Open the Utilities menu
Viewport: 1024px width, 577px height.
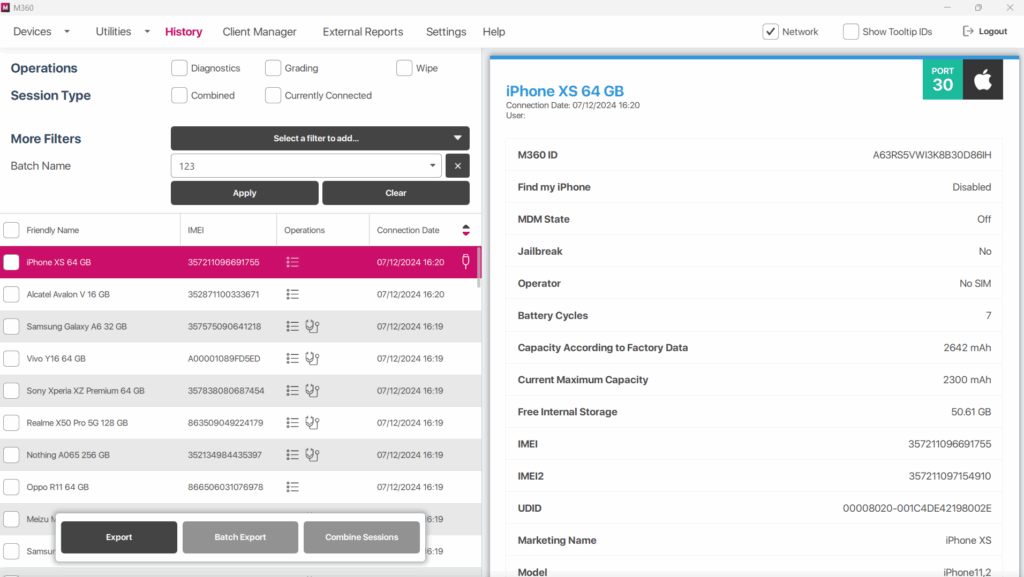coord(113,31)
